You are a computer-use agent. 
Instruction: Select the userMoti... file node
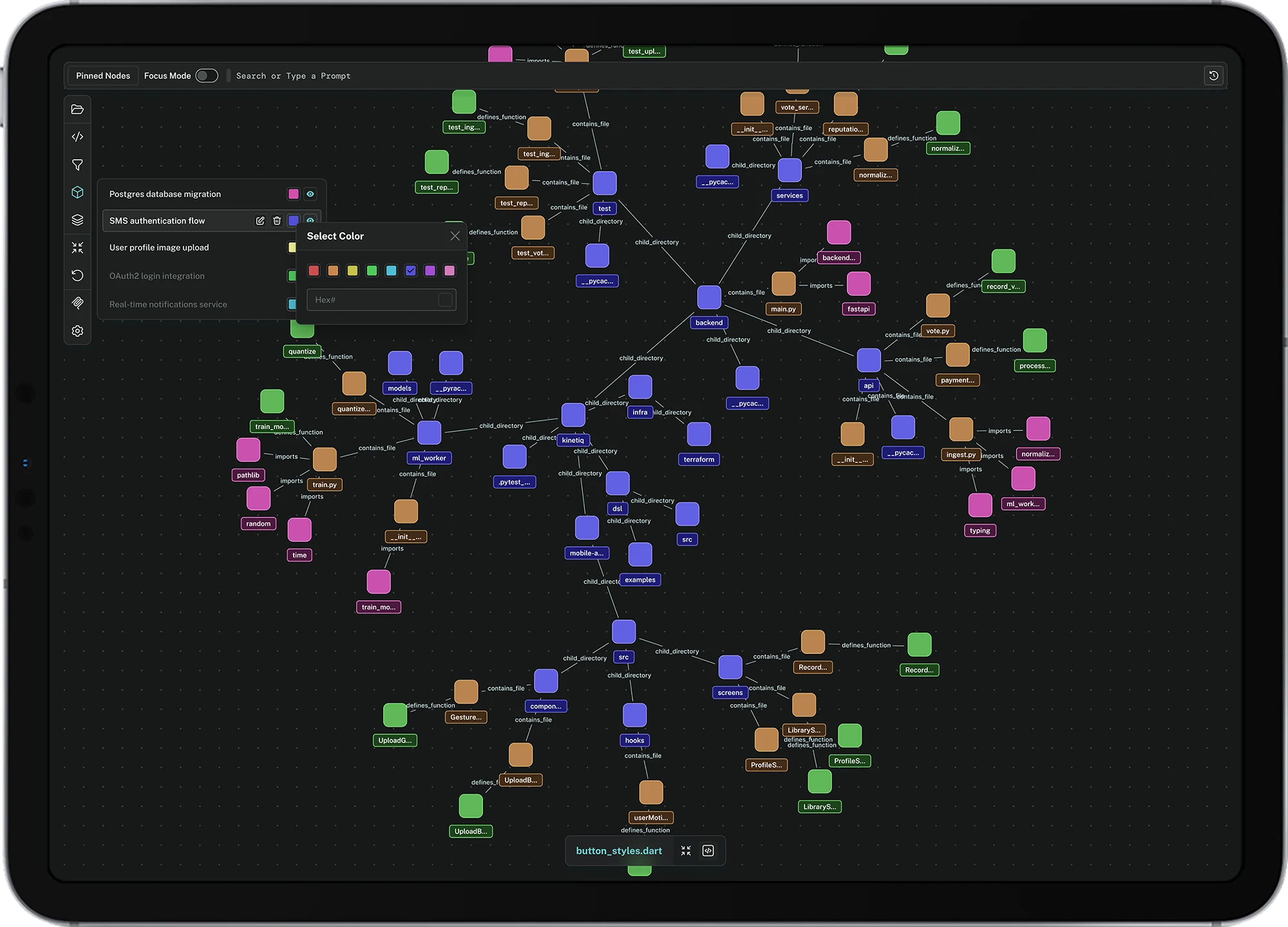tap(651, 793)
